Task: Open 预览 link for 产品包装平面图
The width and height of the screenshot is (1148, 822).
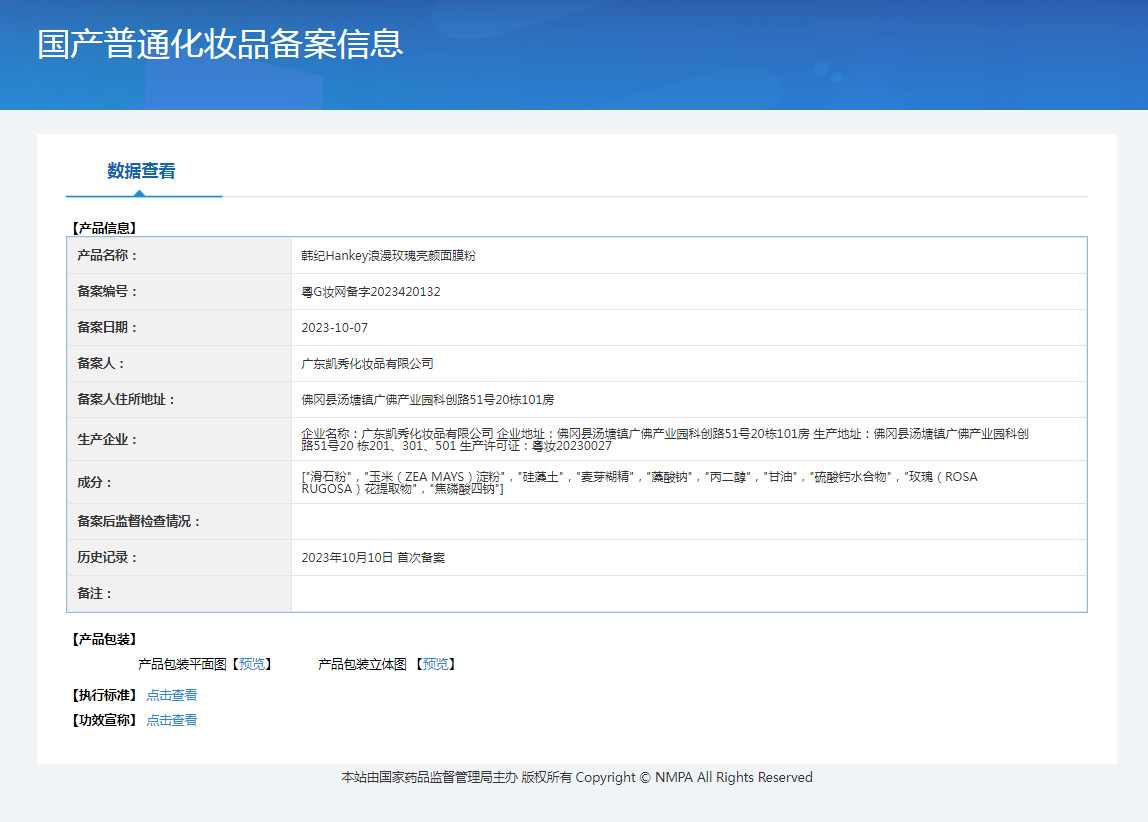Action: point(252,664)
